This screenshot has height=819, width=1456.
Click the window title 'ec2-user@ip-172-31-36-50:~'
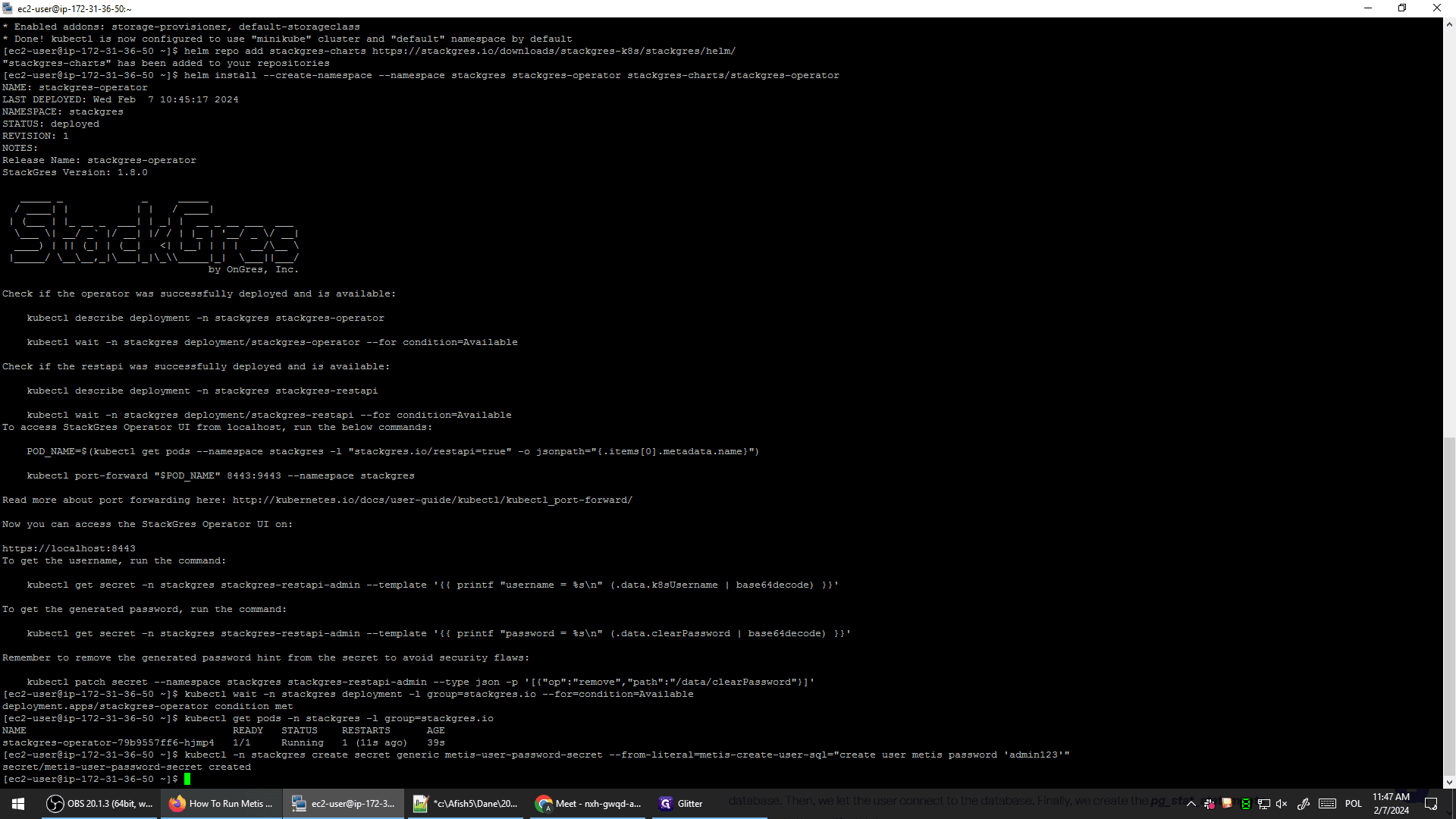pos(74,9)
